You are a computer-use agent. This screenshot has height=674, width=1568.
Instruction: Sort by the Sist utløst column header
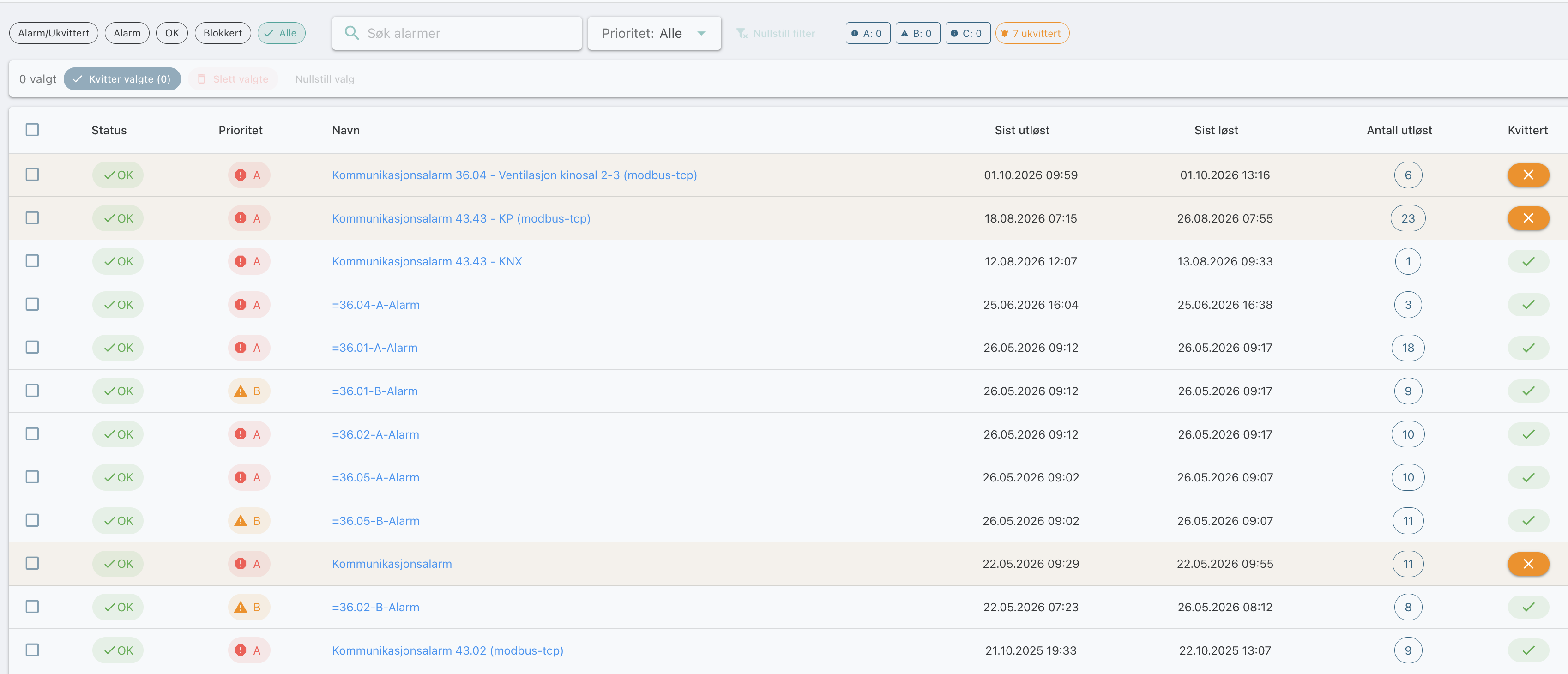(1021, 130)
